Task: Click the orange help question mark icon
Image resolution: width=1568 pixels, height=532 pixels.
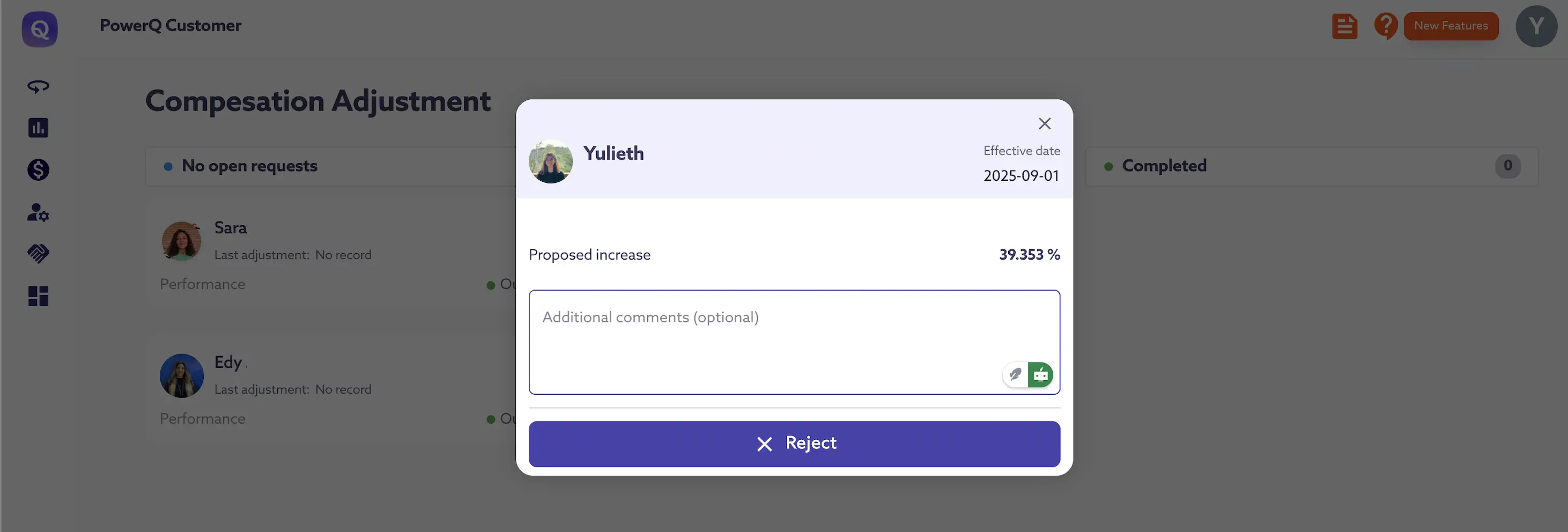Action: pyautogui.click(x=1385, y=26)
